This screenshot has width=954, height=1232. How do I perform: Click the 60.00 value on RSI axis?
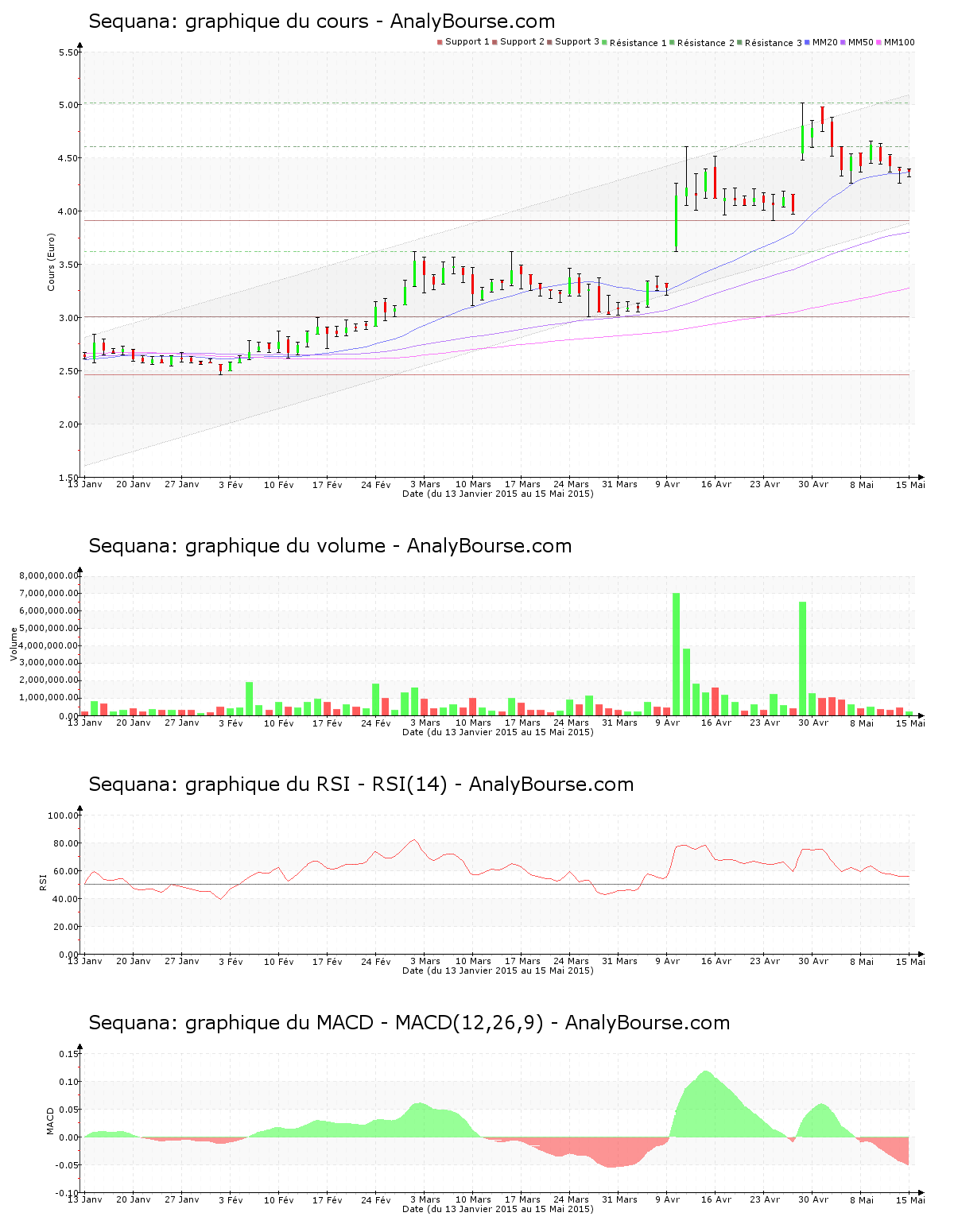click(65, 871)
